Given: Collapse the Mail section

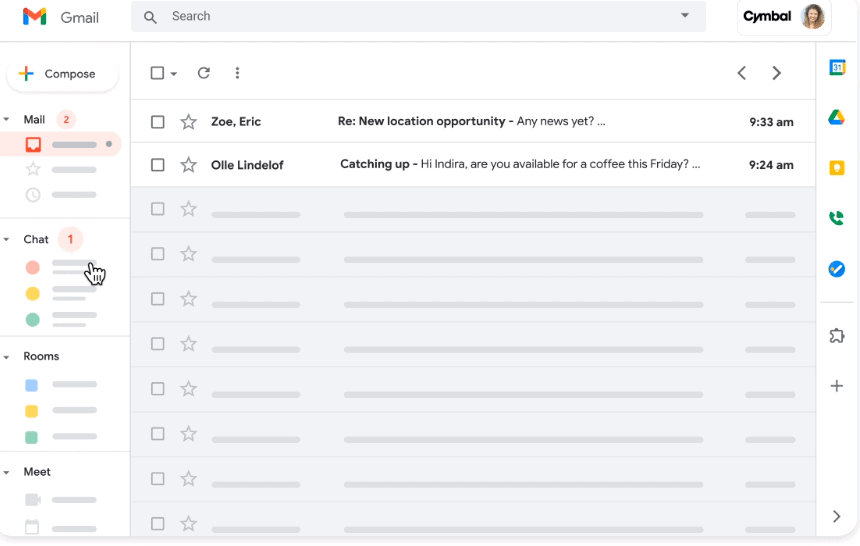Looking at the screenshot, I should pyautogui.click(x=7, y=119).
